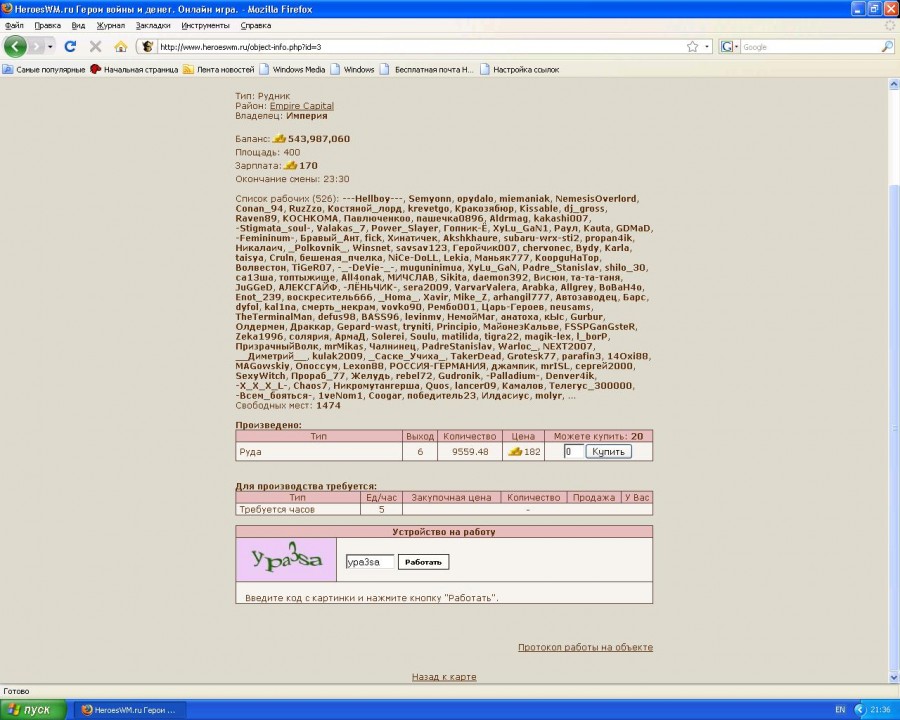Open the Инструменты menu
Screen dimensions: 900x720
coord(205,25)
